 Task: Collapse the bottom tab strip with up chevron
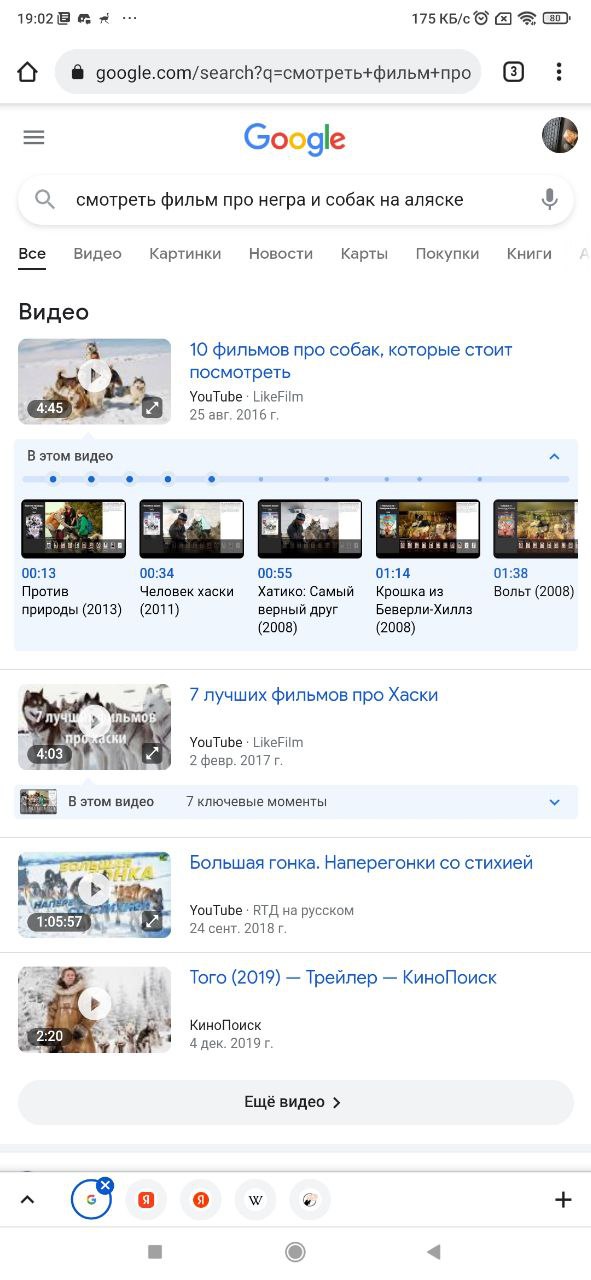[27, 1200]
